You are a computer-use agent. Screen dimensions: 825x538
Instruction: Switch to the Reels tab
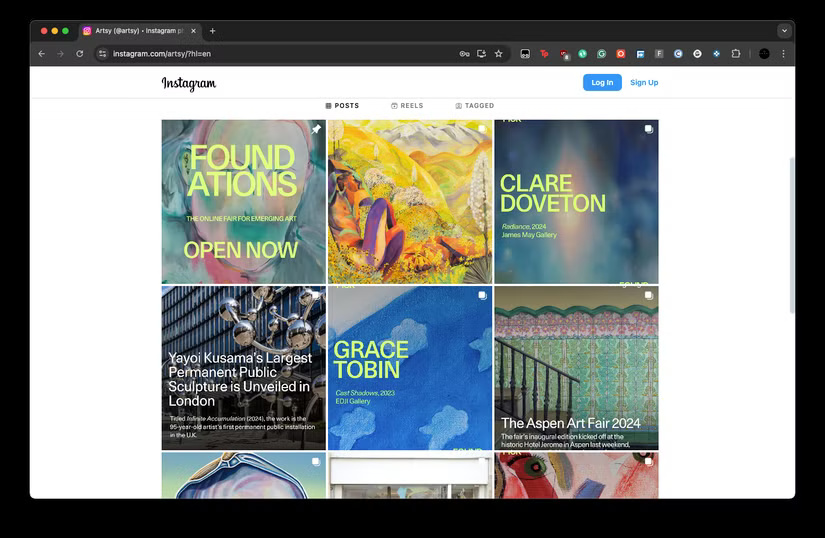tap(407, 106)
